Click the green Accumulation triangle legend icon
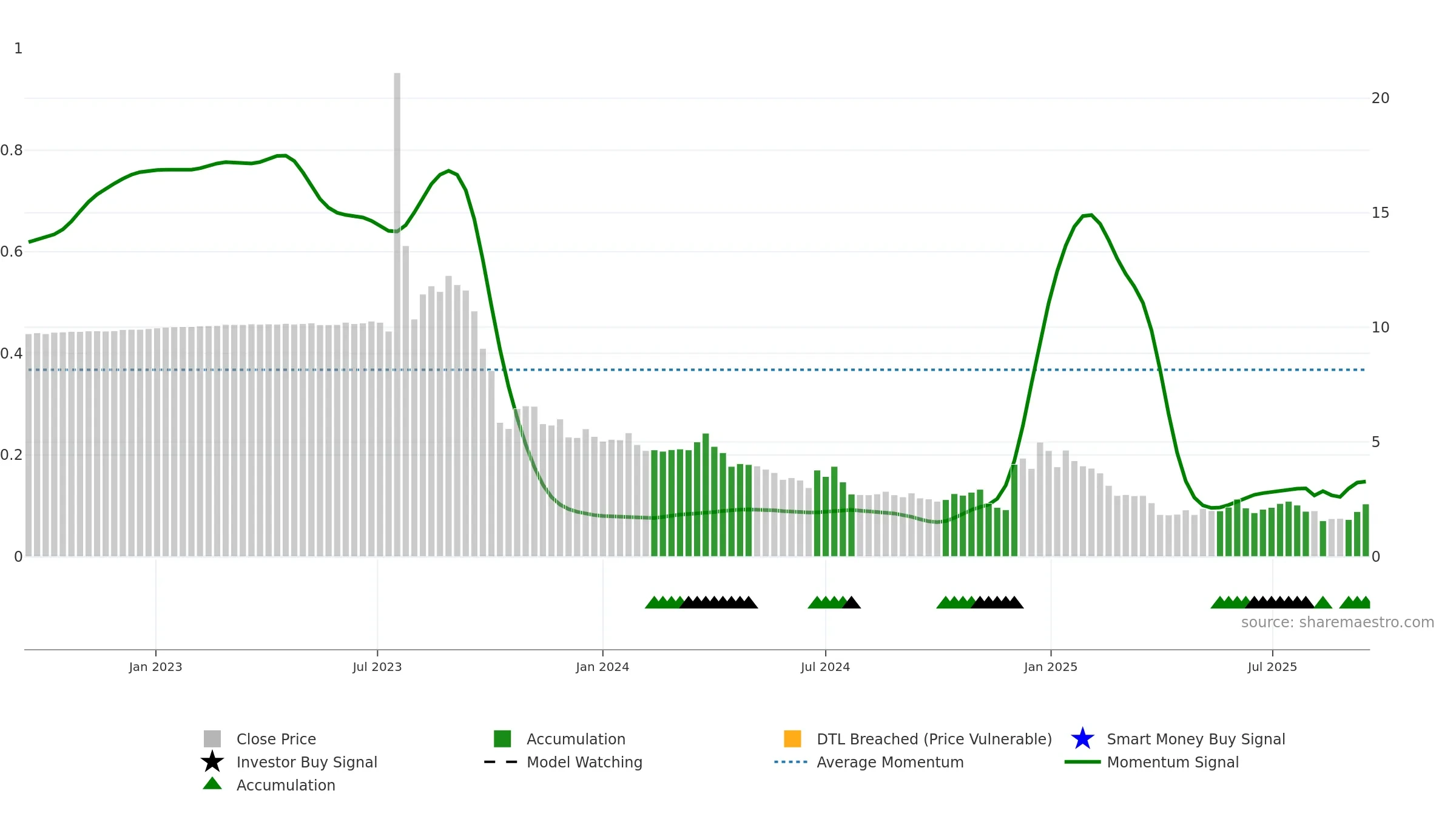This screenshot has height=819, width=1456. 212,784
